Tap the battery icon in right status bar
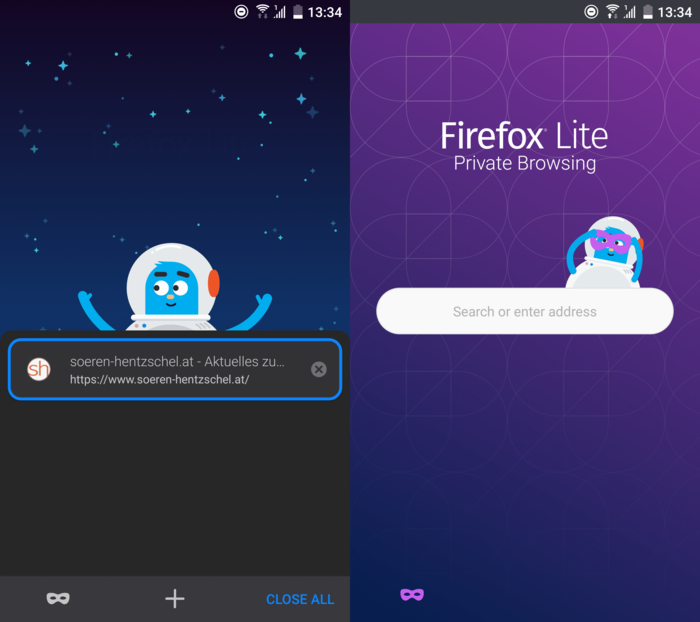Image resolution: width=700 pixels, height=622 pixels. (648, 12)
